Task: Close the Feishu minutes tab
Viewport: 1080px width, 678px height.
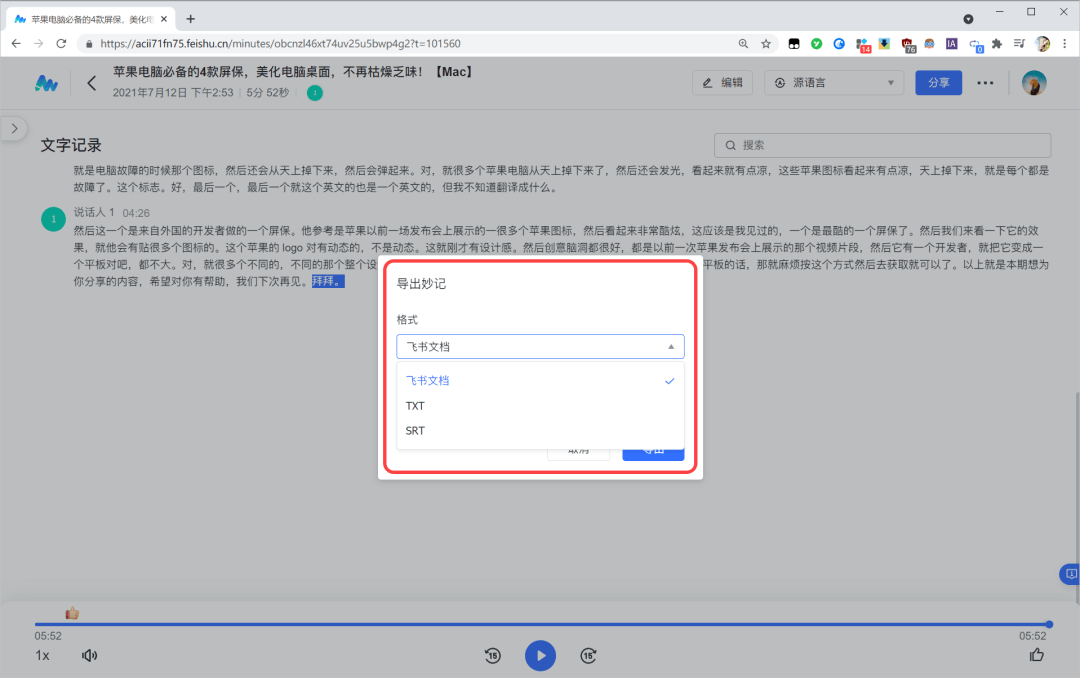Action: [164, 19]
